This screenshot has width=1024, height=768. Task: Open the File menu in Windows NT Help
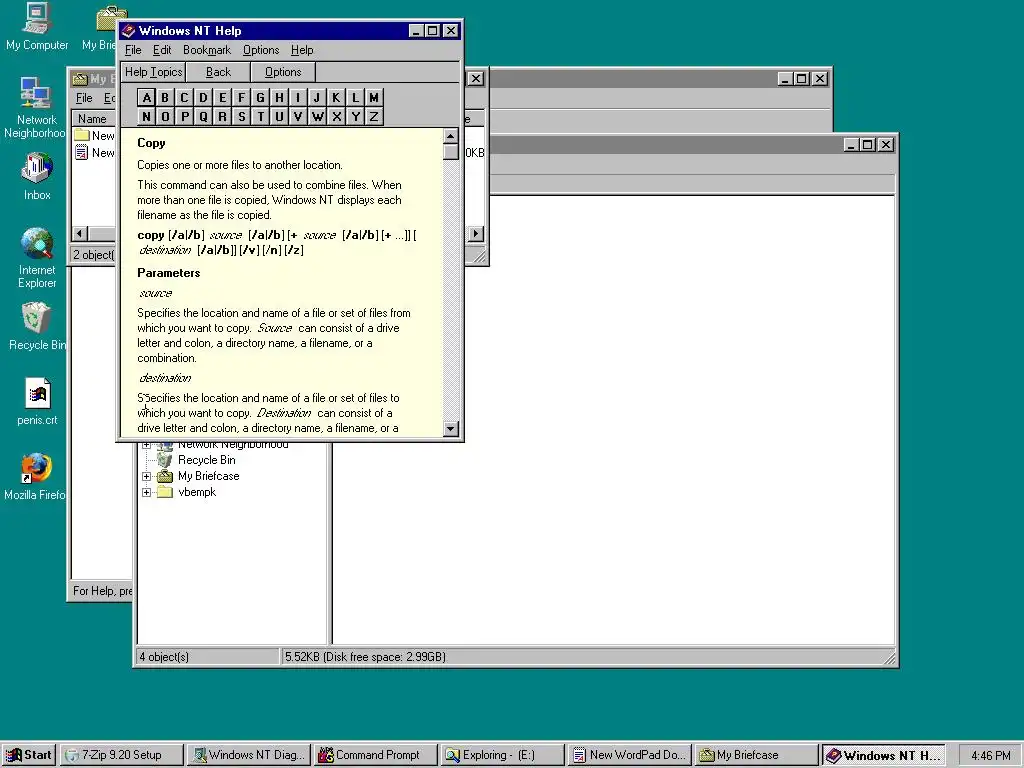click(133, 50)
